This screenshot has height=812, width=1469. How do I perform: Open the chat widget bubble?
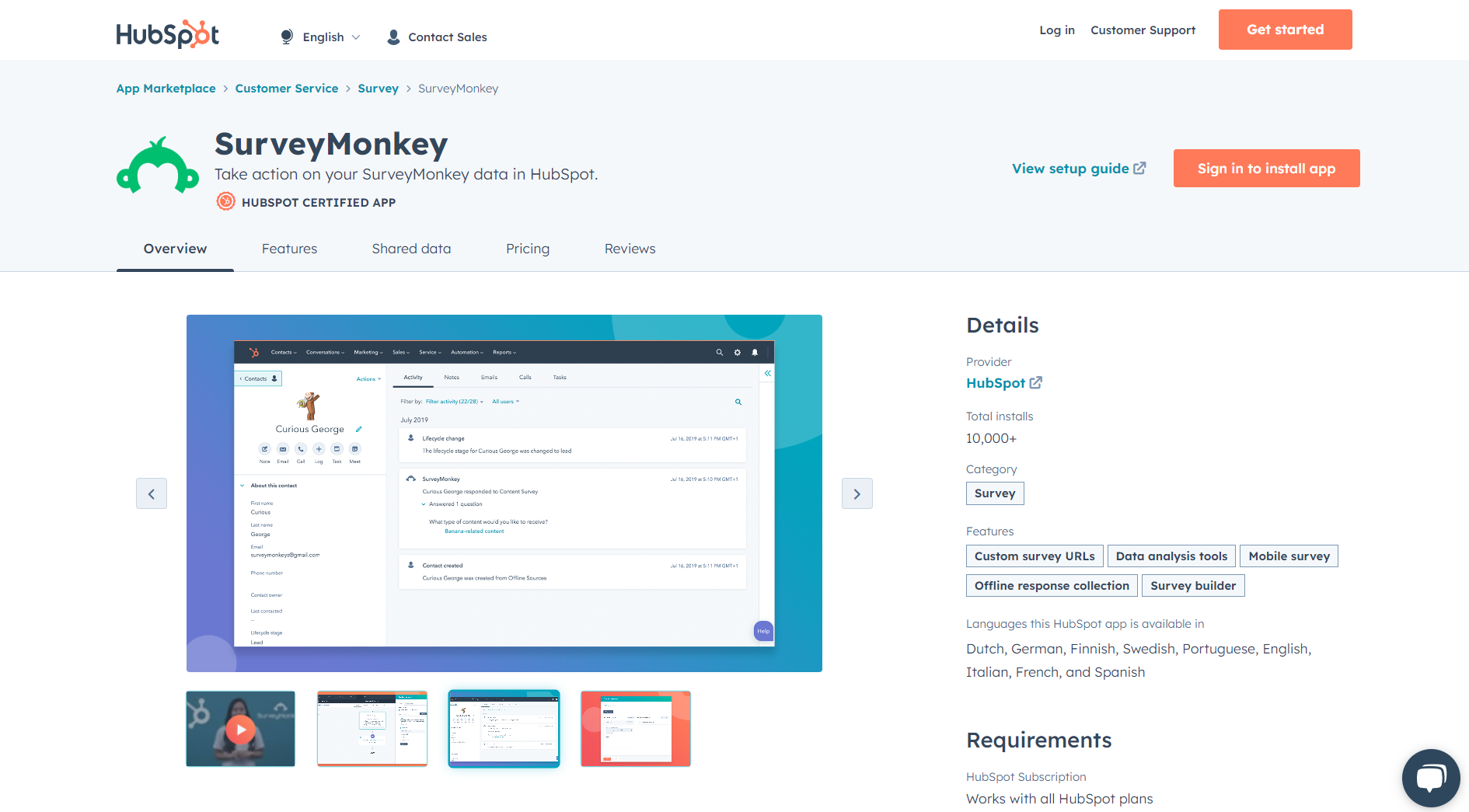tap(1431, 778)
